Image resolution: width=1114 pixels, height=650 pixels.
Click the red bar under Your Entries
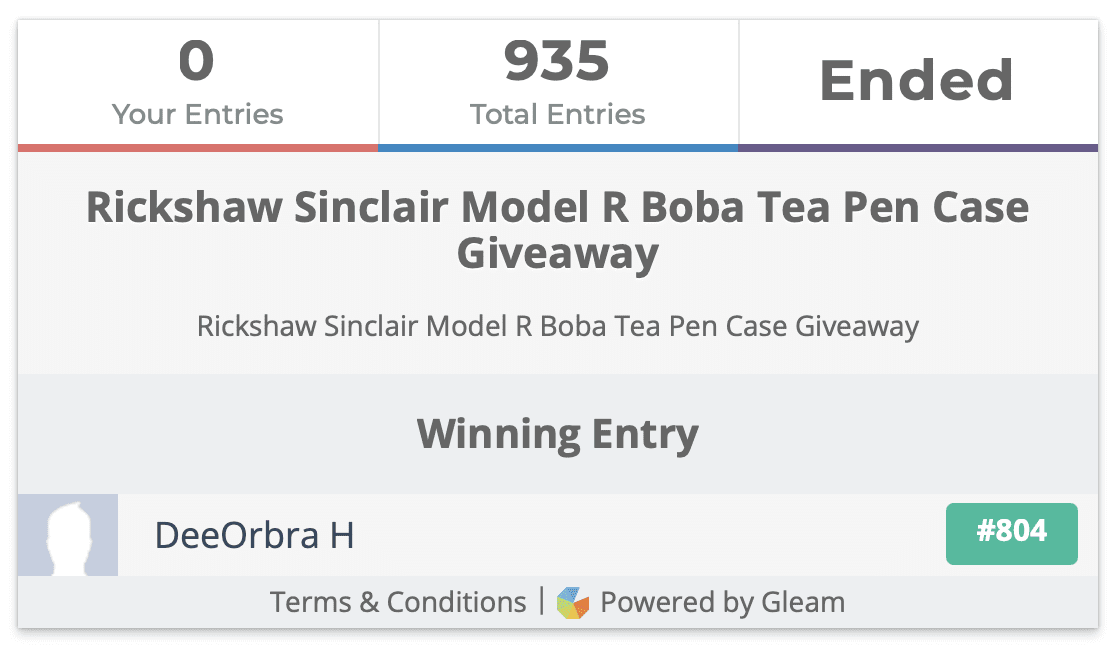[198, 148]
